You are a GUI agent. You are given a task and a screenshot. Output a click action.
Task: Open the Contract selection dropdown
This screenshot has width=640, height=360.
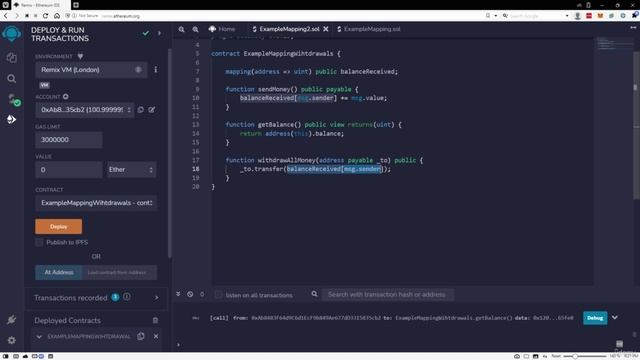click(x=96, y=203)
